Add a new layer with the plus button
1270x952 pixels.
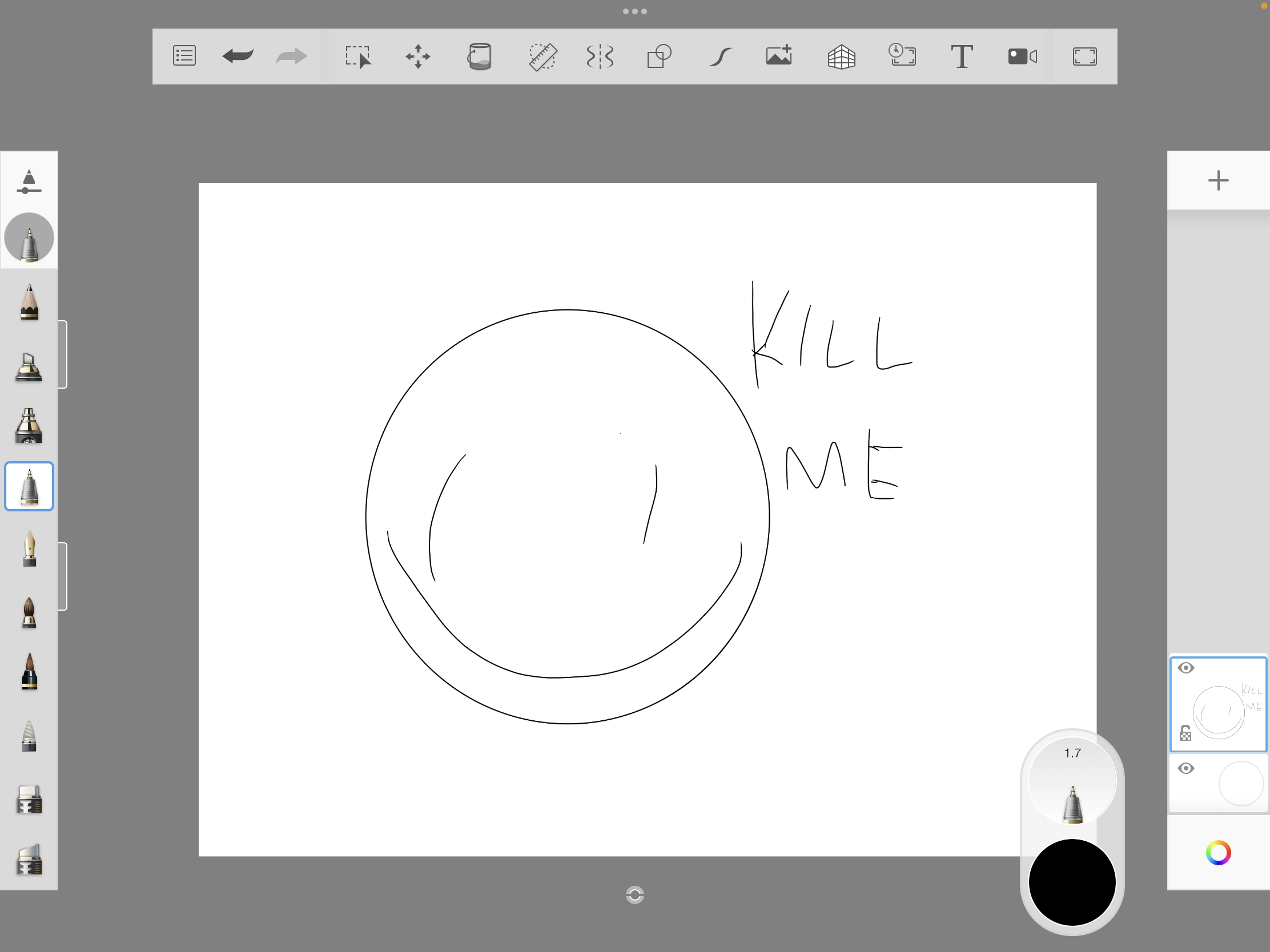click(1218, 181)
